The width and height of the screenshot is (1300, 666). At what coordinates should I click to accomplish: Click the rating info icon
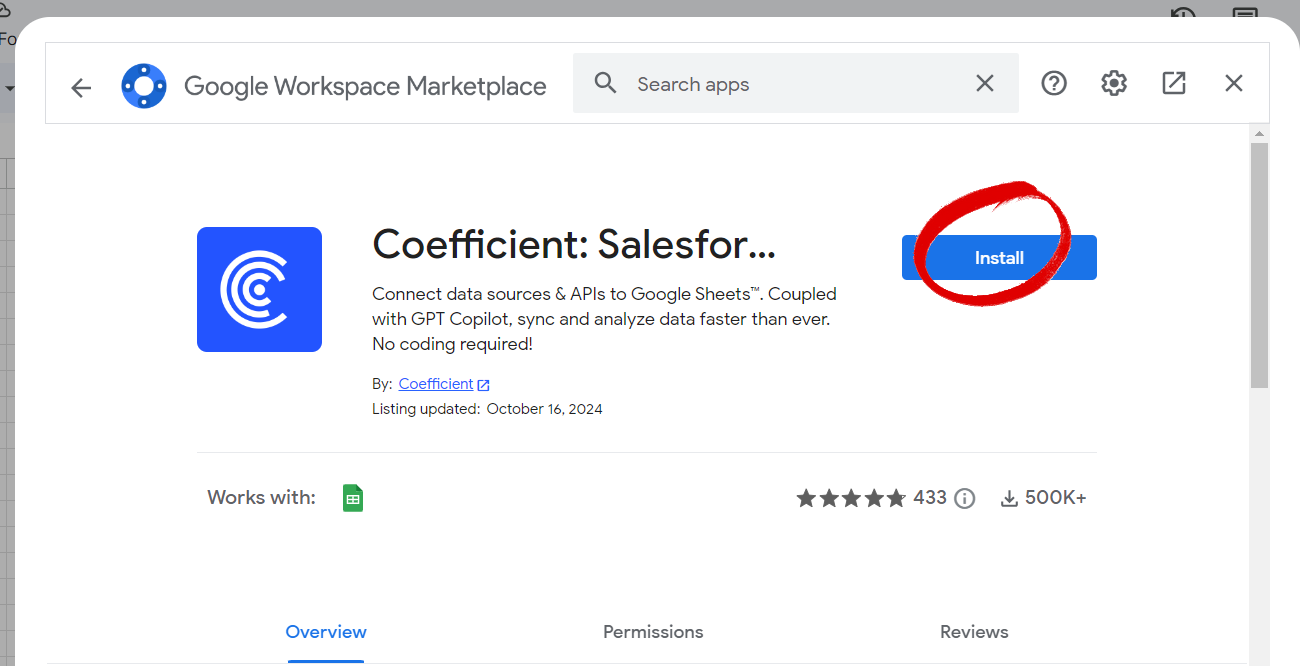964,498
